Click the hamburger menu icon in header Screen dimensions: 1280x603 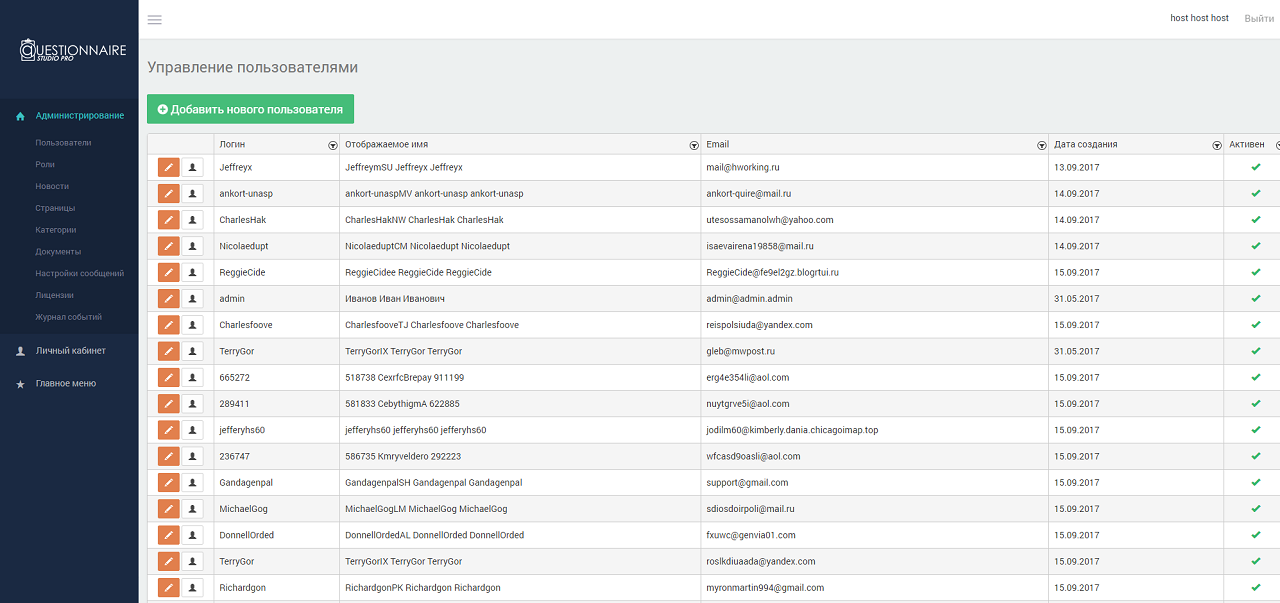tap(154, 19)
